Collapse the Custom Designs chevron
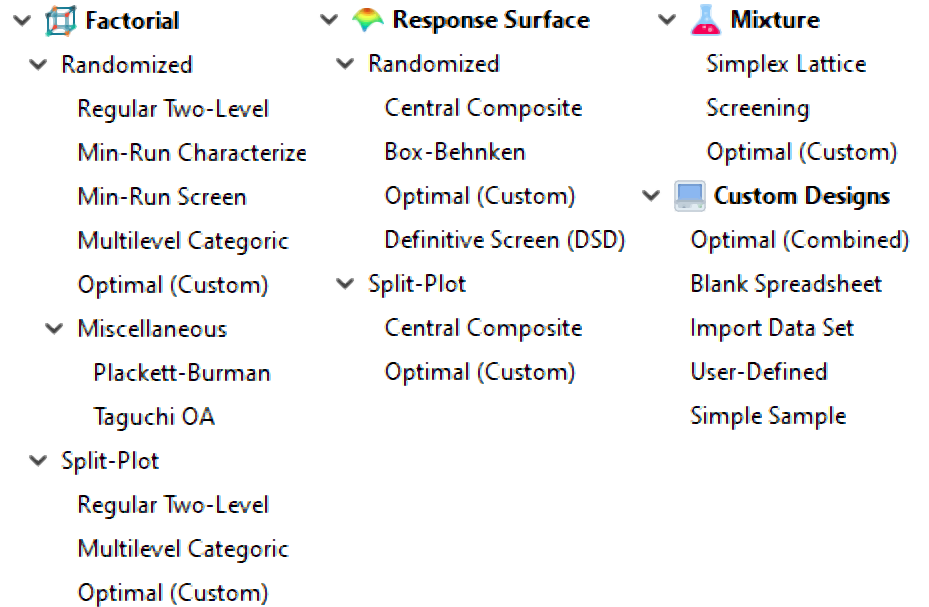 click(x=651, y=196)
